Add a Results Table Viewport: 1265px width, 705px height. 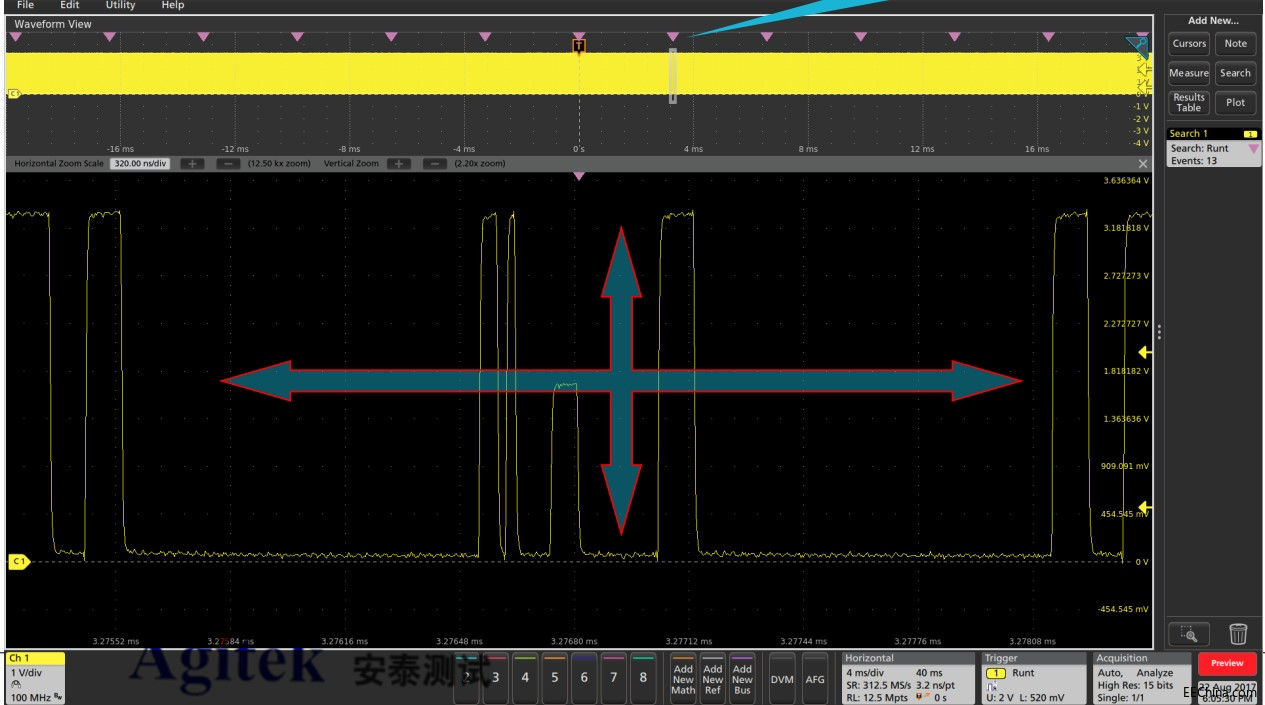(1189, 103)
